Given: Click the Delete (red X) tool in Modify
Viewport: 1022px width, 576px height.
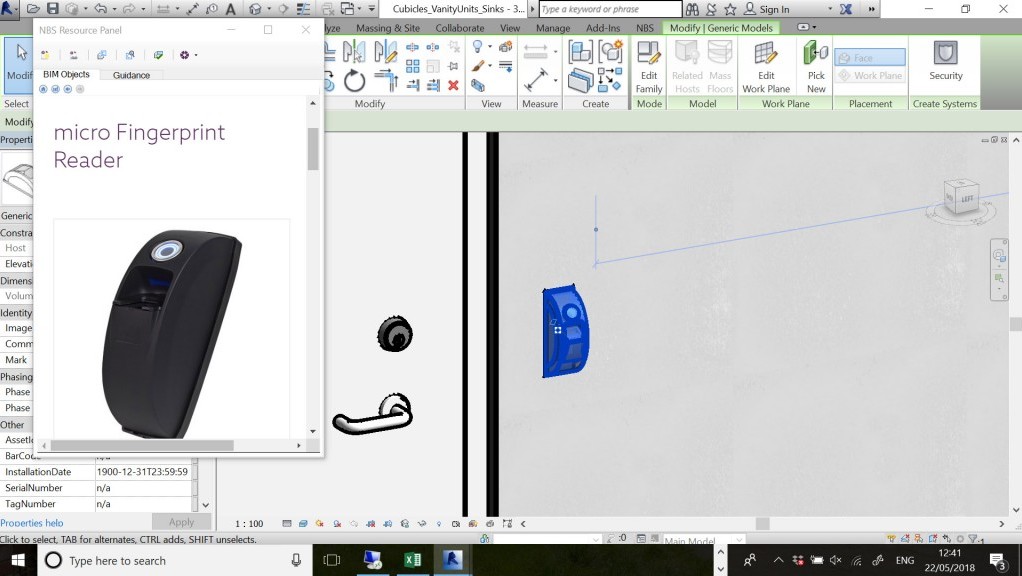Looking at the screenshot, I should pyautogui.click(x=453, y=86).
